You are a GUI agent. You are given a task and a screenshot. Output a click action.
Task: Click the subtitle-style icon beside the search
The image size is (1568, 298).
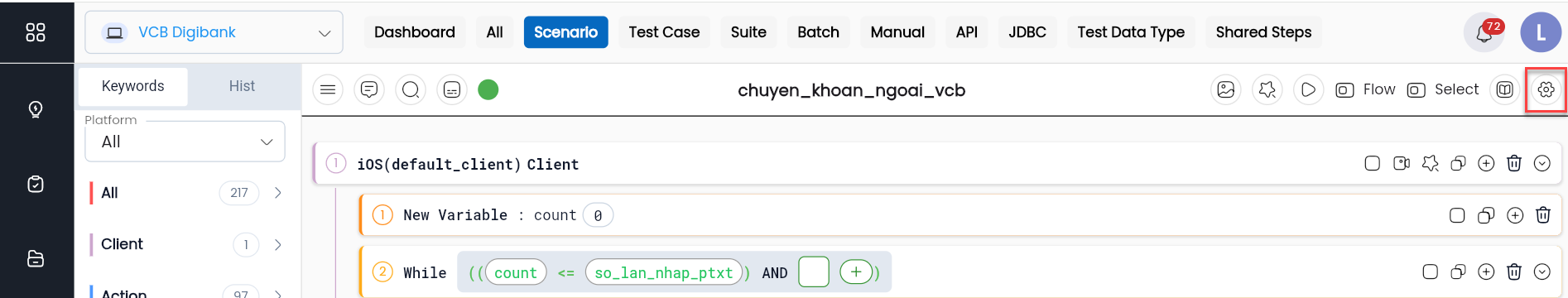pyautogui.click(x=452, y=89)
